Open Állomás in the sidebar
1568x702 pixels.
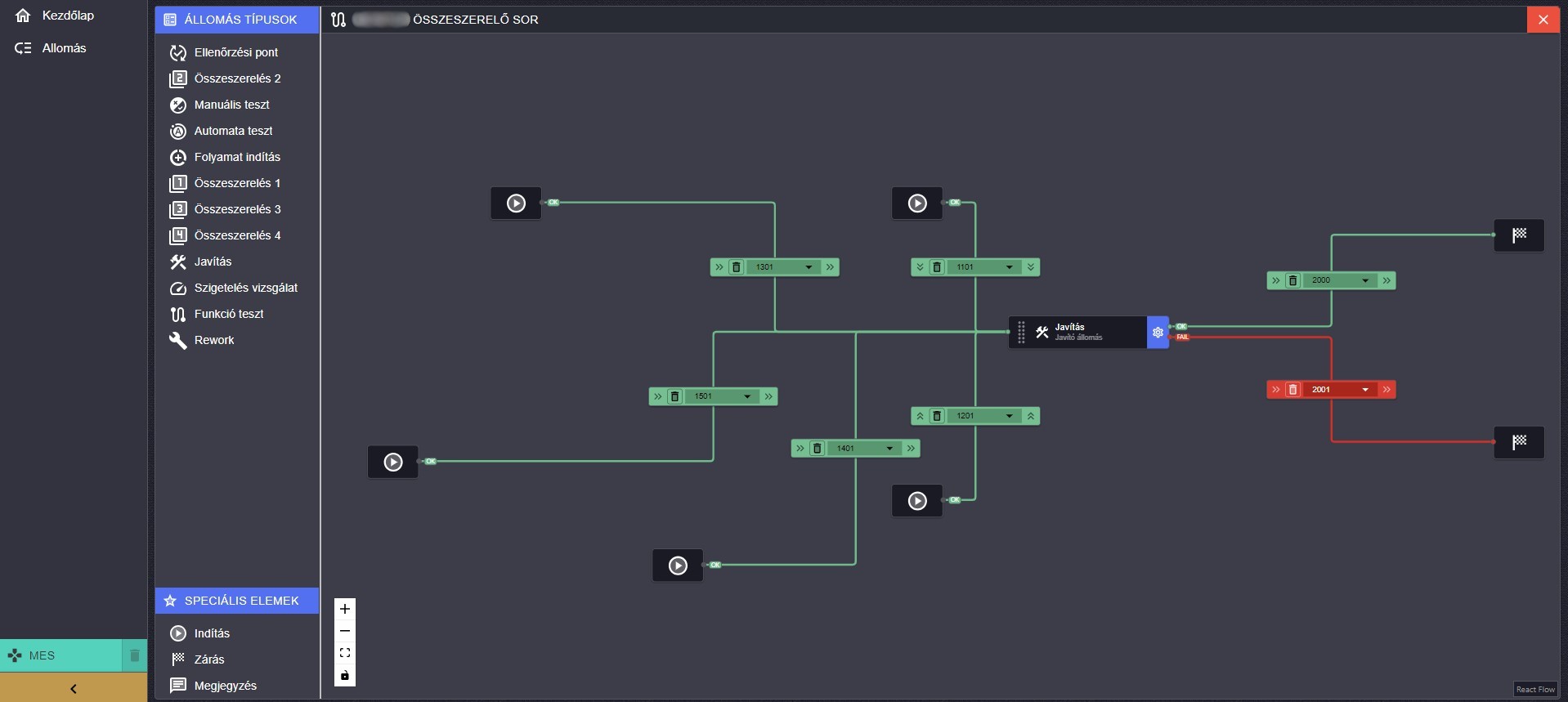51,48
